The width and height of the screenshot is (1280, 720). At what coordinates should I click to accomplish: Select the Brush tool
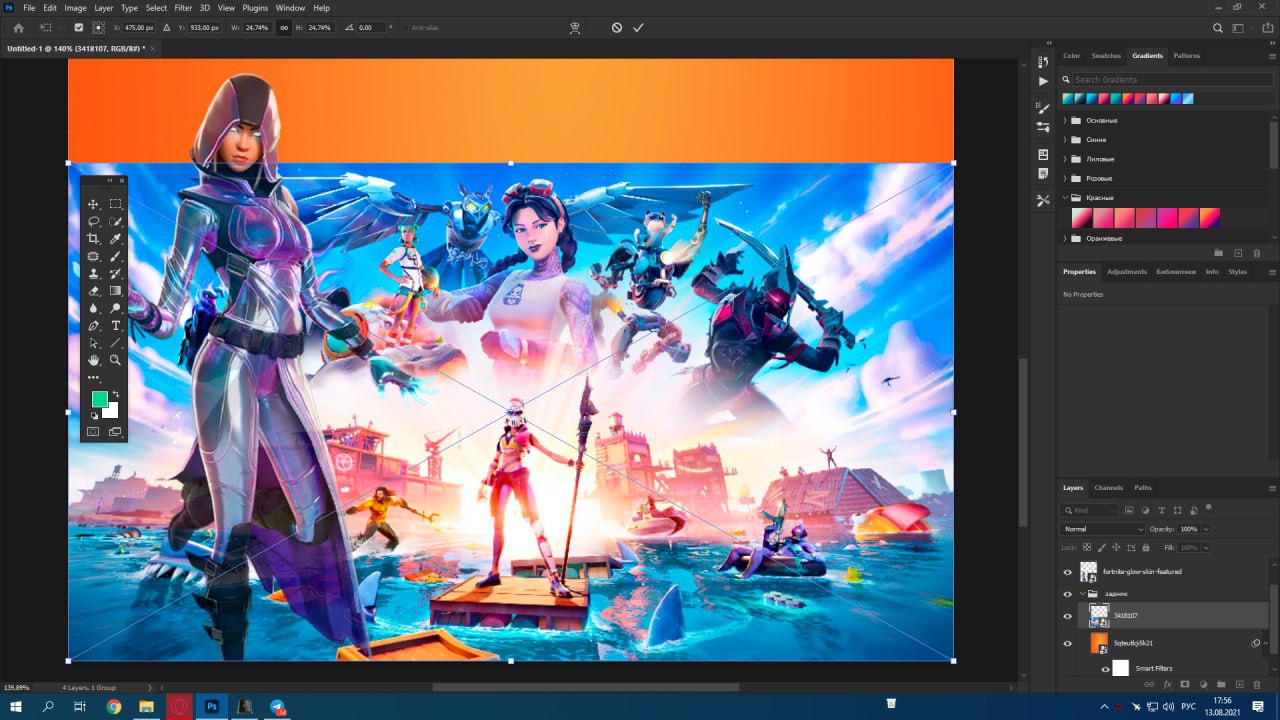(x=116, y=257)
